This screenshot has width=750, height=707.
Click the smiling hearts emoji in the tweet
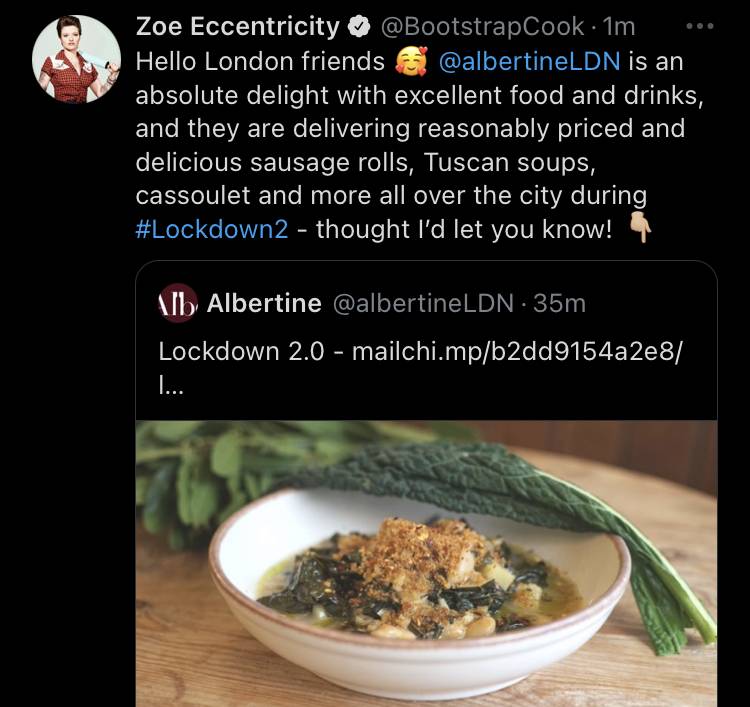(411, 62)
